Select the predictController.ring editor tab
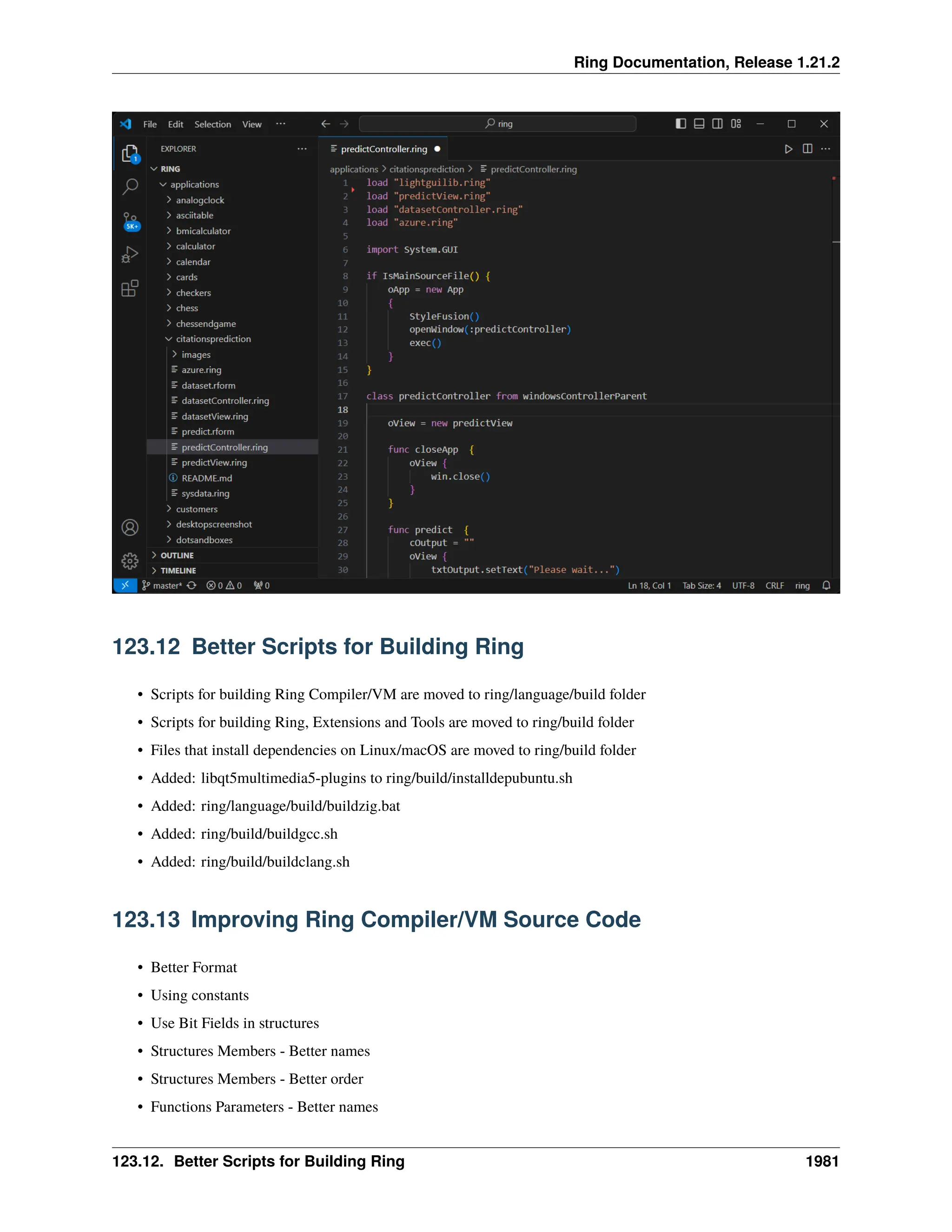952x1232 pixels. (x=384, y=149)
